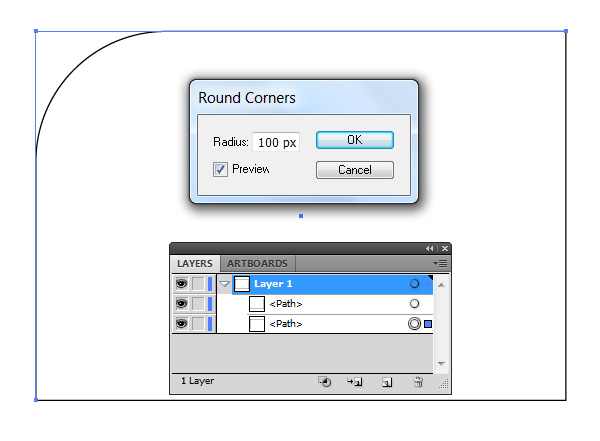600x441 pixels.
Task: Click the Make/Release Clipping Mask icon
Action: 325,382
